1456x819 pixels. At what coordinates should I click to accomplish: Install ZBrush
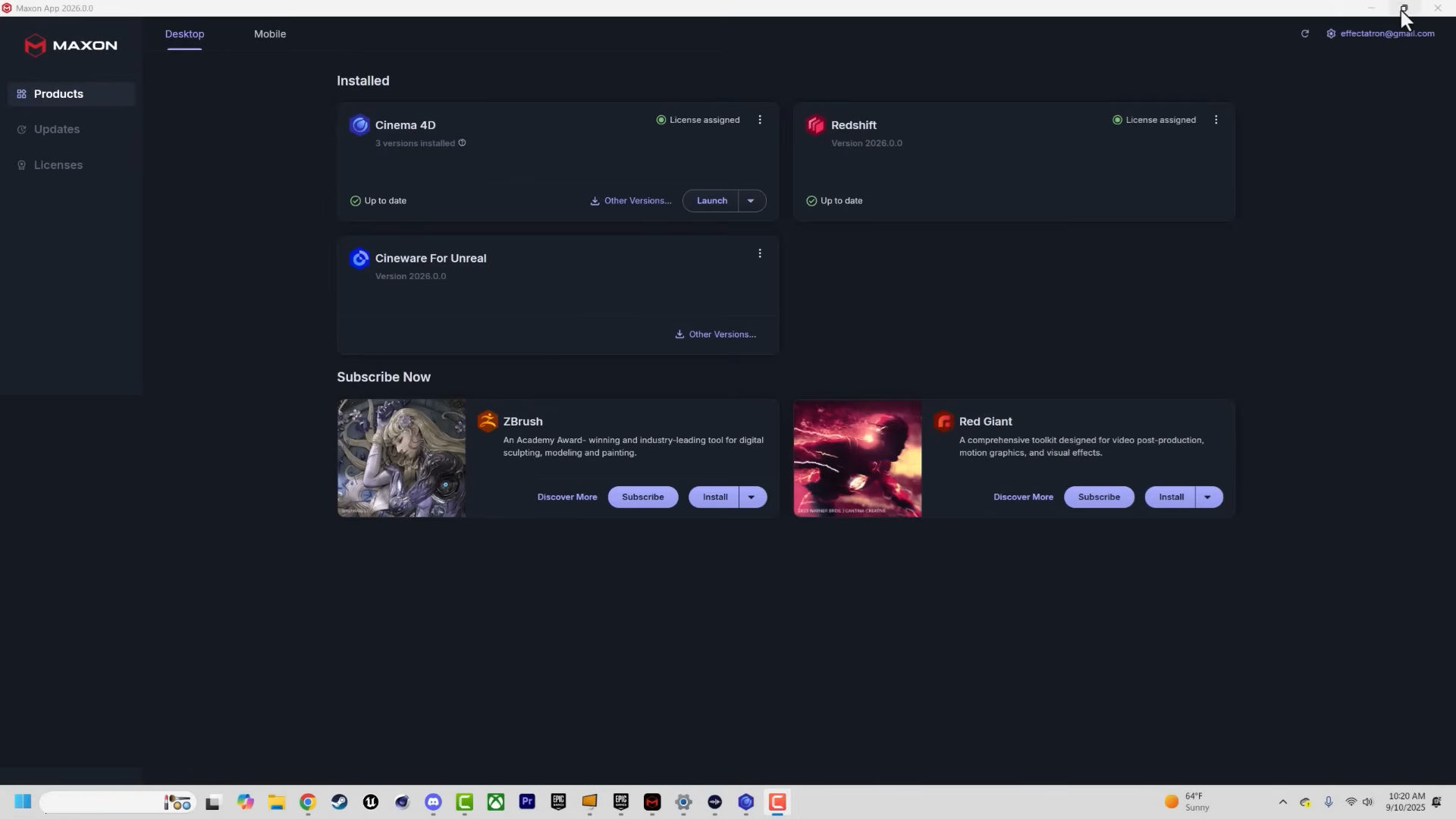coord(714,497)
